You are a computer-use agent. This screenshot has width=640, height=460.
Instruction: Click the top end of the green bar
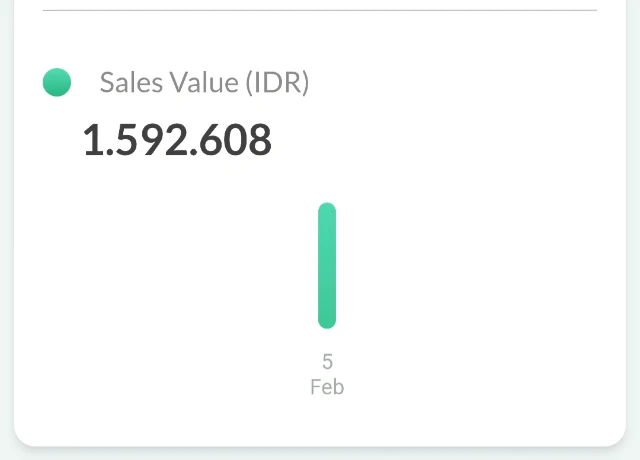coord(327,209)
